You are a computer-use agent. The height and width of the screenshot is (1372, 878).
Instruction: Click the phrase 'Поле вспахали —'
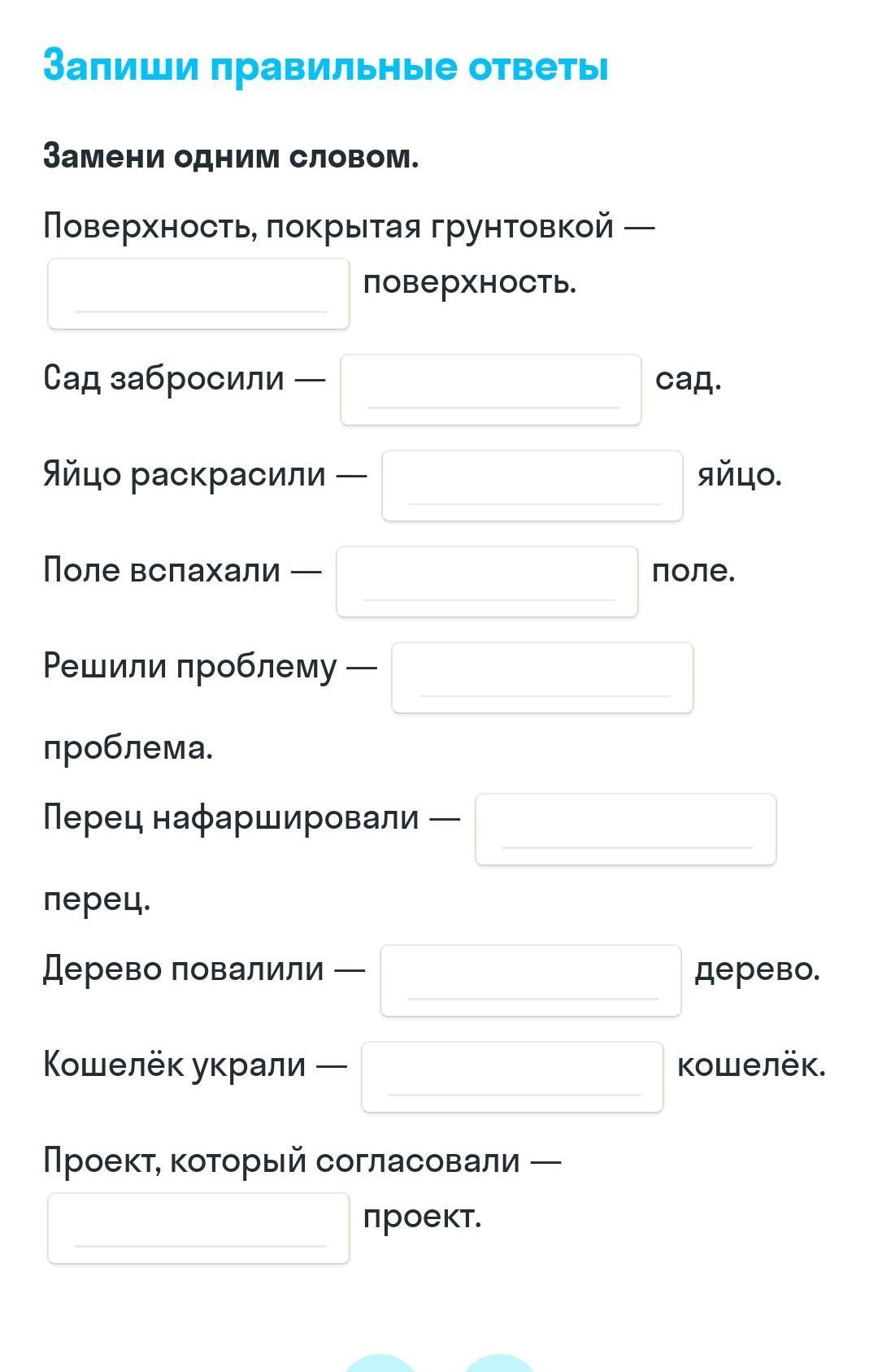[x=182, y=571]
